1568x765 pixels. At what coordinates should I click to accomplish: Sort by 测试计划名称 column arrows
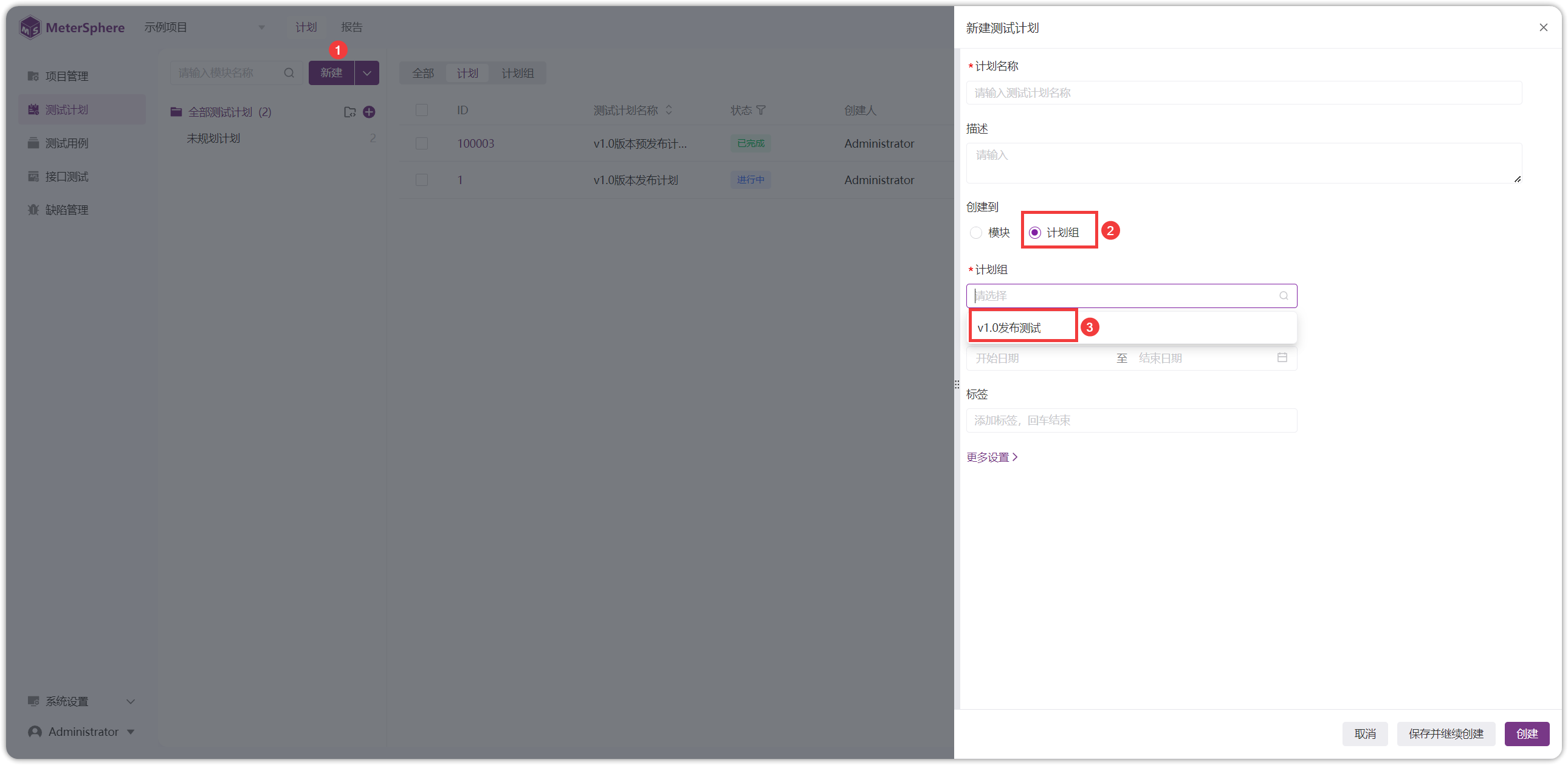tap(669, 110)
